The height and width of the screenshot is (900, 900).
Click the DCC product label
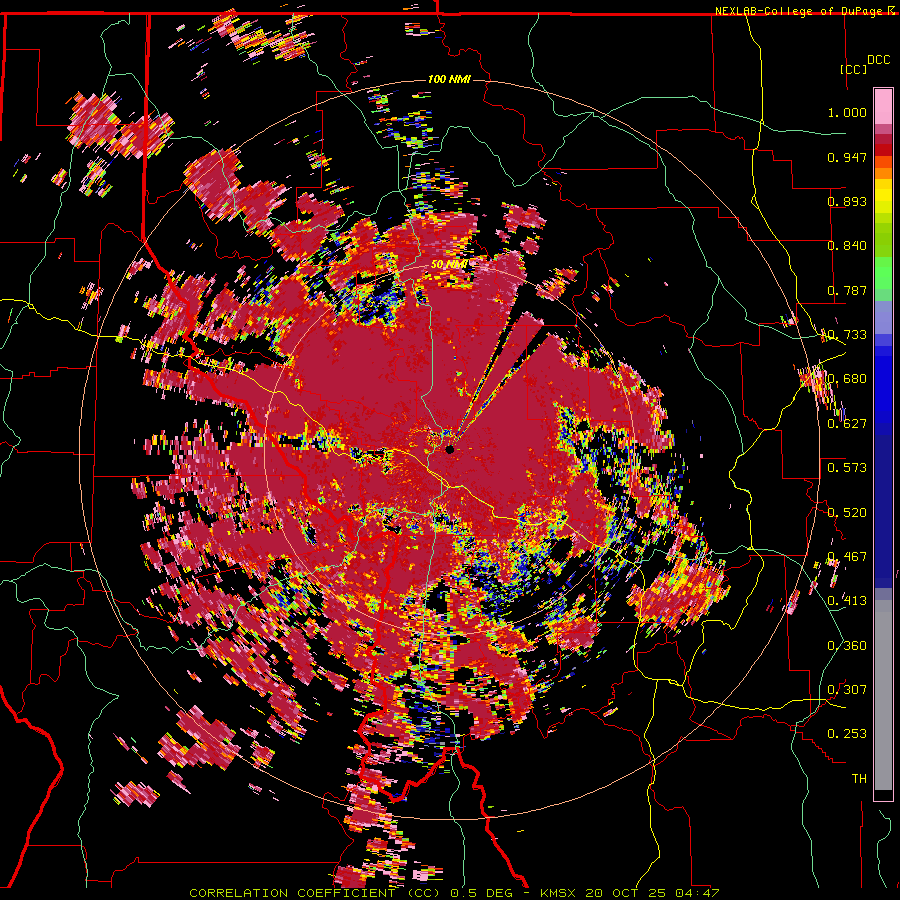[878, 60]
